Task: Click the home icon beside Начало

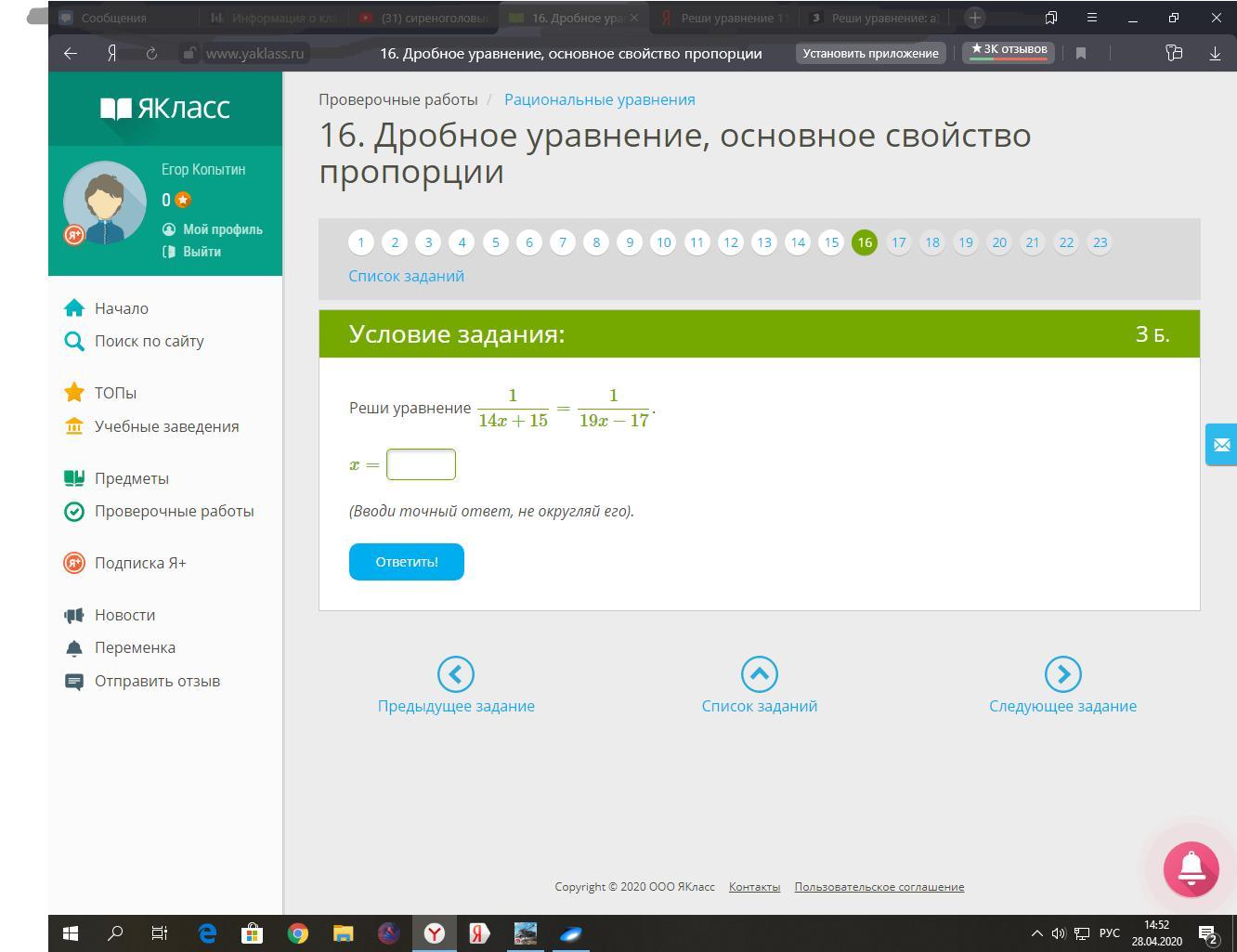Action: point(74,307)
